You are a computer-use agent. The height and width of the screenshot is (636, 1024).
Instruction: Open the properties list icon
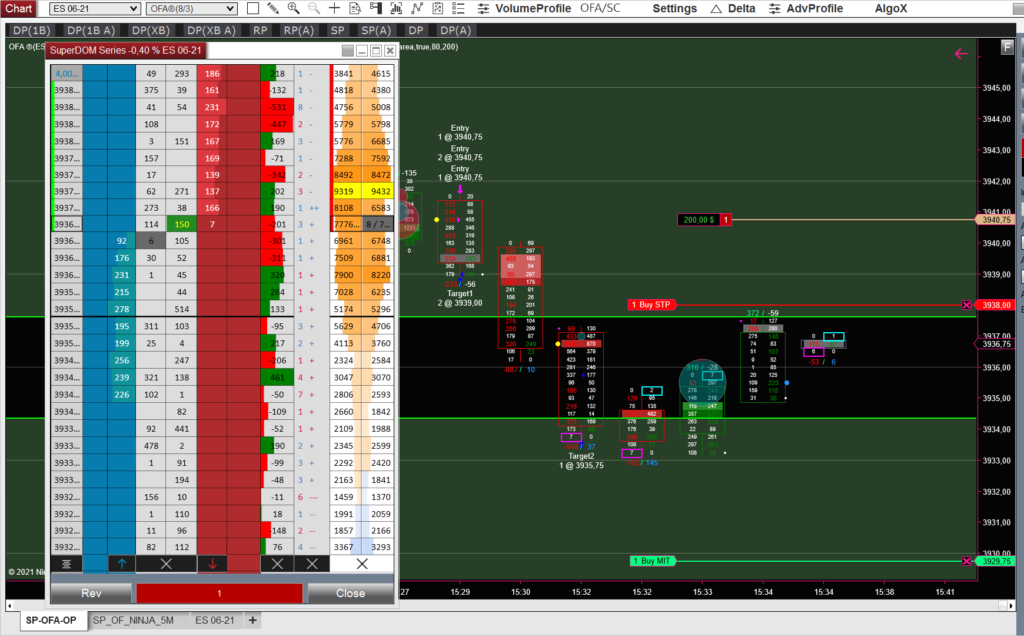click(458, 8)
